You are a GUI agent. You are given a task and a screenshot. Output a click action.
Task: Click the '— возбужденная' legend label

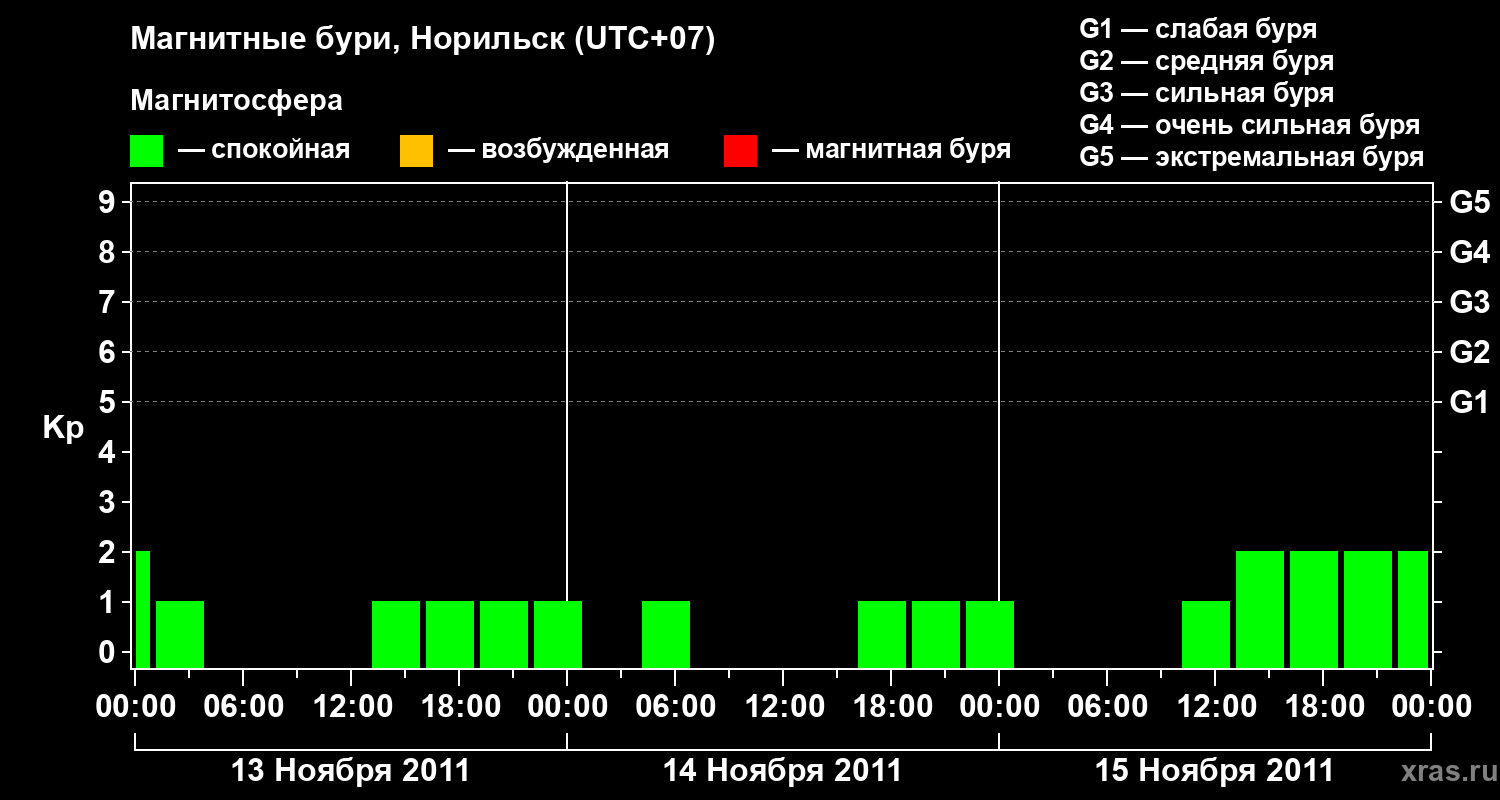point(558,150)
